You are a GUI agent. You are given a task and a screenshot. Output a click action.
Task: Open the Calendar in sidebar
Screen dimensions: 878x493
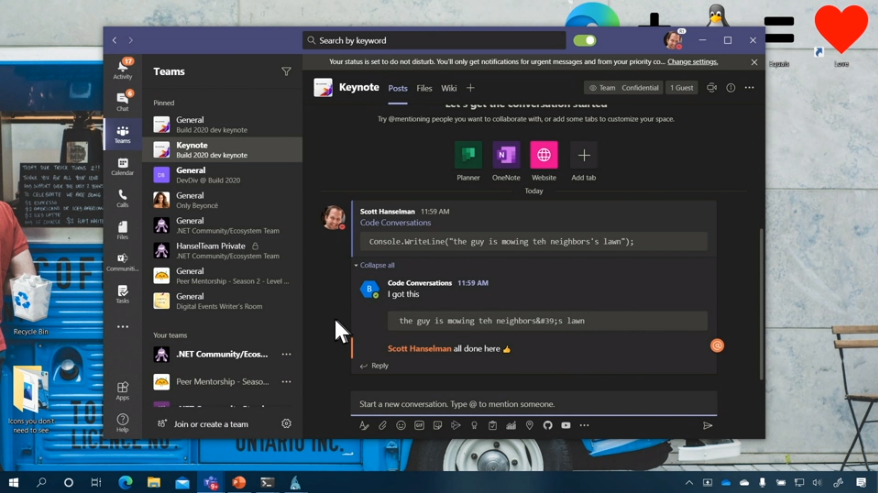pos(123,166)
